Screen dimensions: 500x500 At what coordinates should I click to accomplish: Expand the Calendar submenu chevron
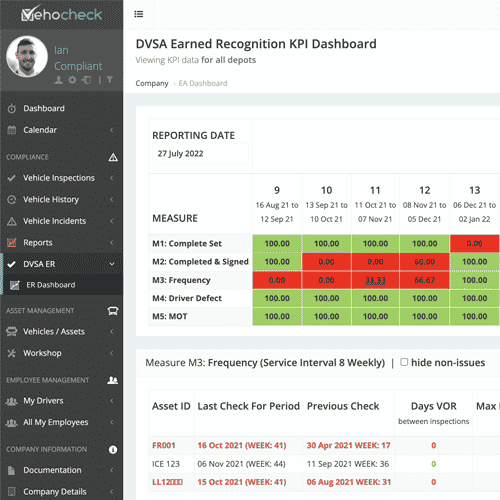pyautogui.click(x=112, y=130)
